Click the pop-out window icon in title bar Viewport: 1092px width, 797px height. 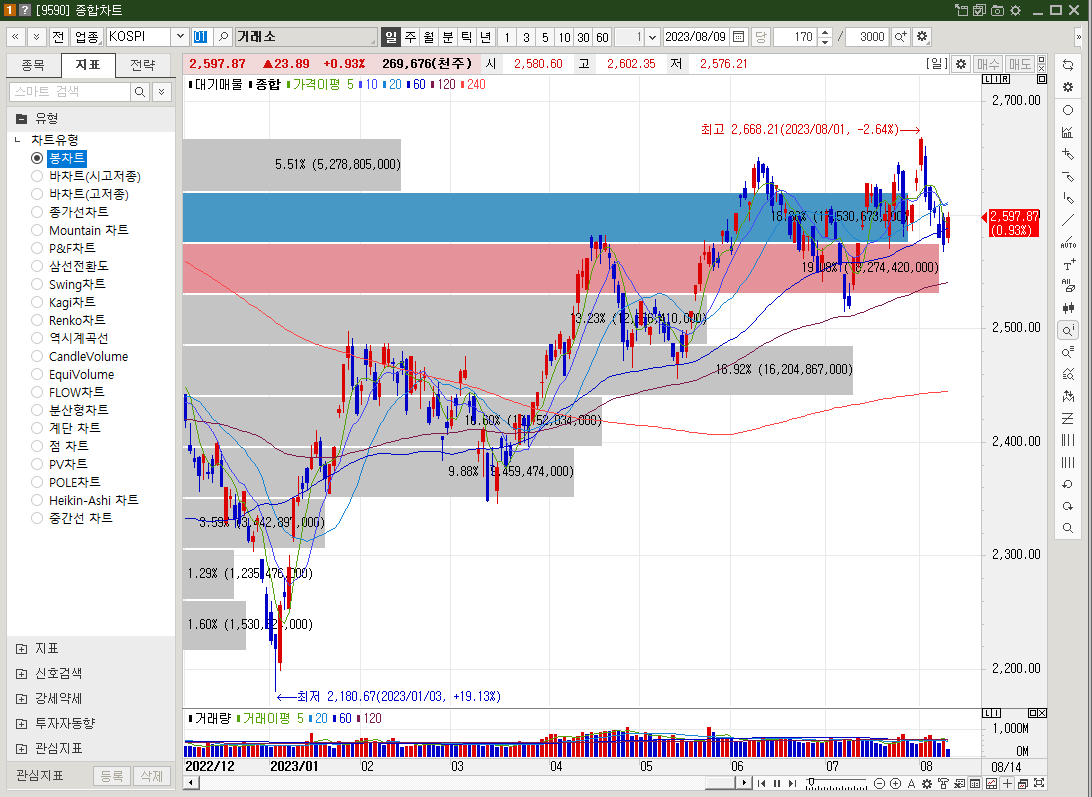click(x=962, y=10)
